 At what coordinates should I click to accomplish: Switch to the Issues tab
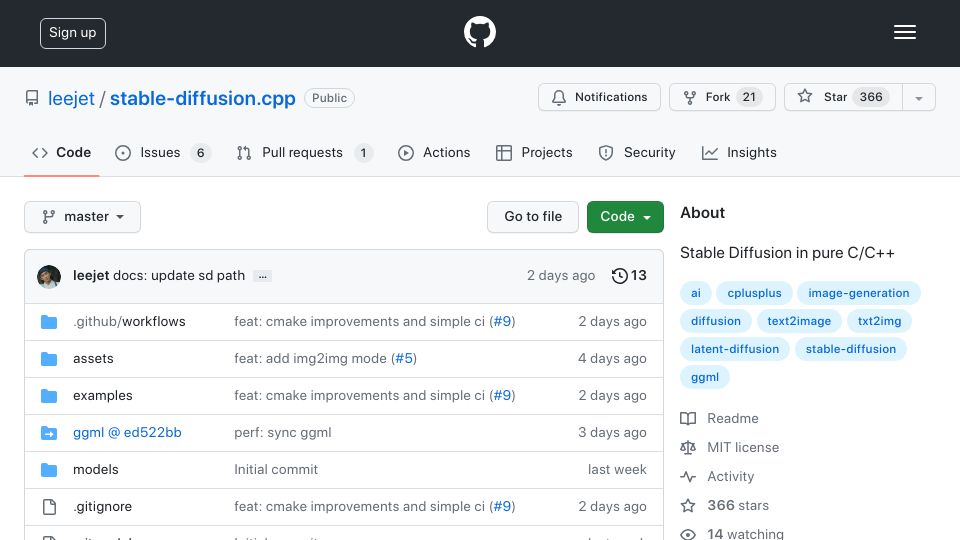pos(163,152)
